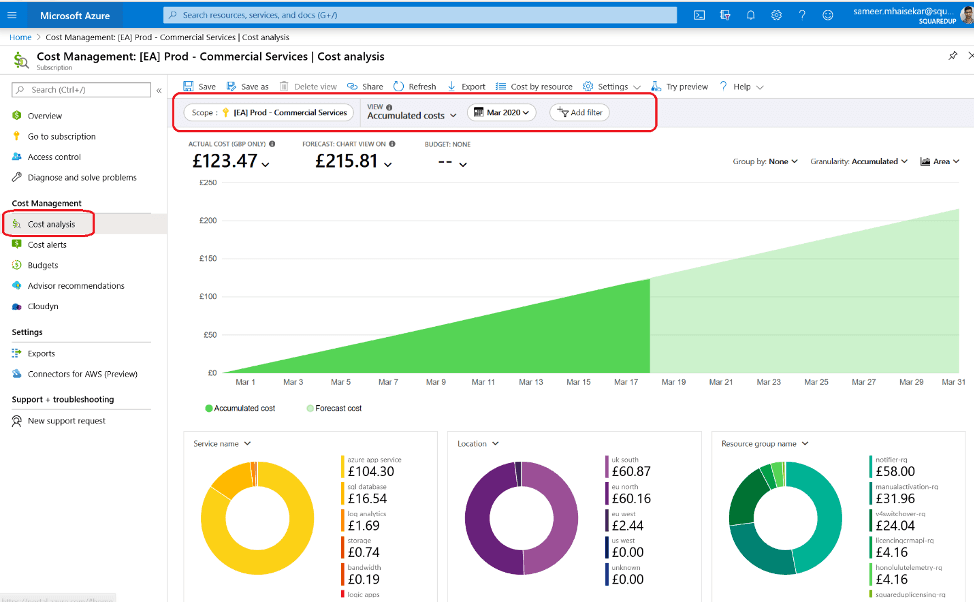
Task: Click Try preview in the toolbar
Action: coord(680,86)
